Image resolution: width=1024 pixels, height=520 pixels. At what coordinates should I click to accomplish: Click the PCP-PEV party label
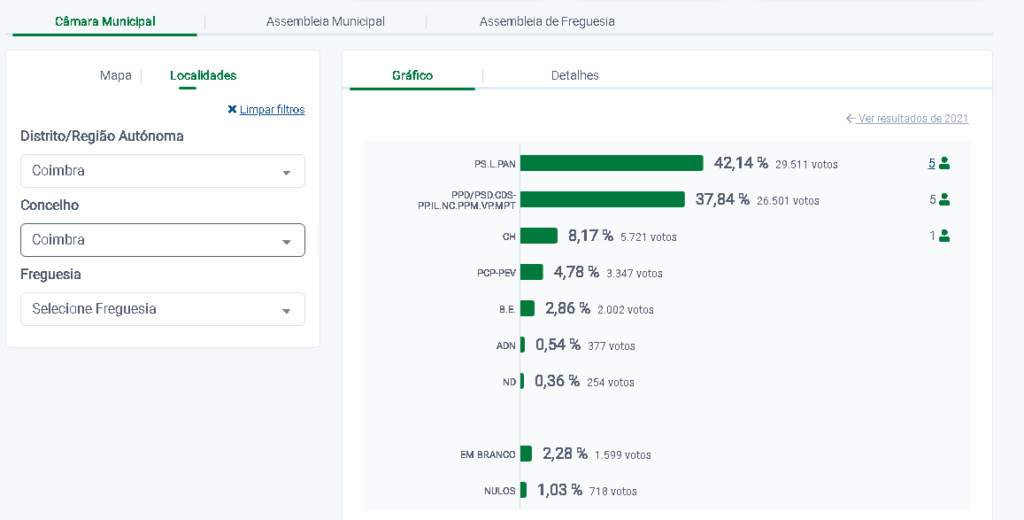496,273
